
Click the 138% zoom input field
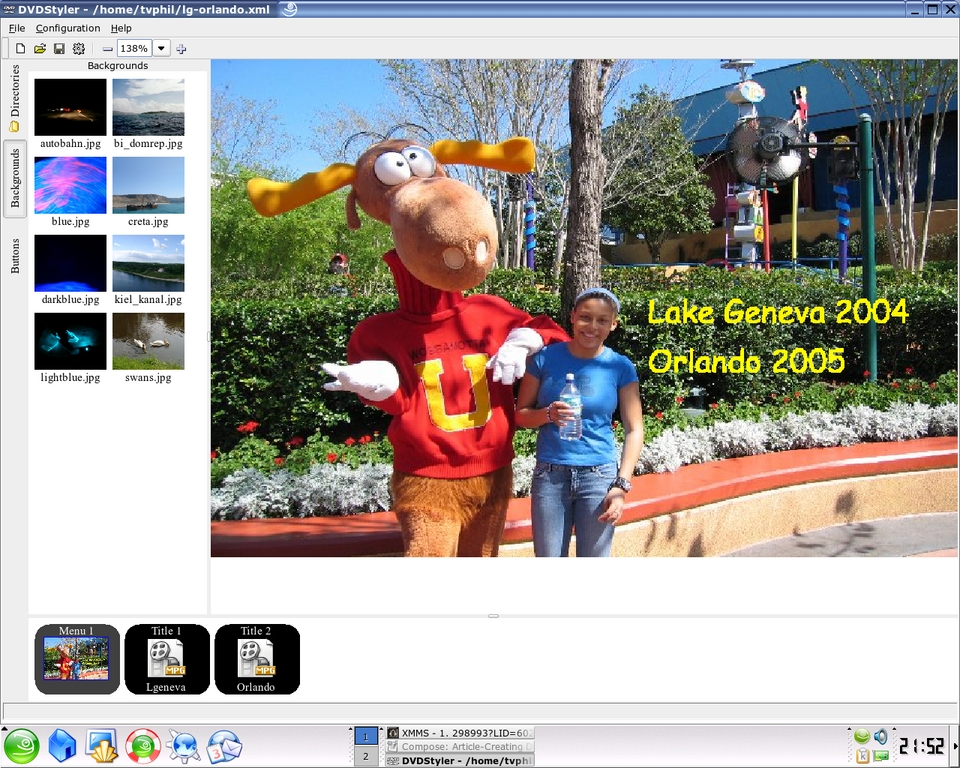[134, 48]
